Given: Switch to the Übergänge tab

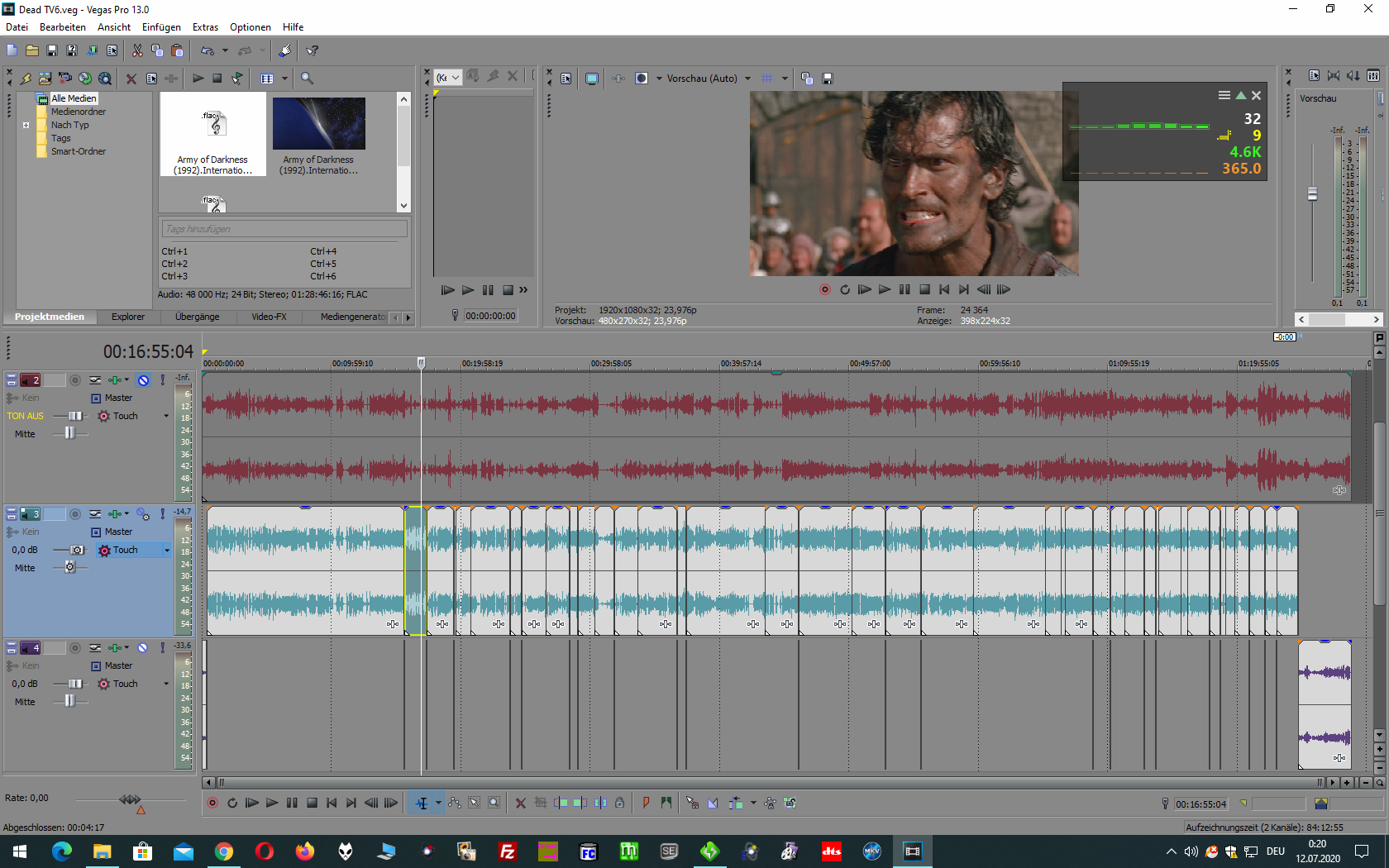Looking at the screenshot, I should click(x=198, y=317).
